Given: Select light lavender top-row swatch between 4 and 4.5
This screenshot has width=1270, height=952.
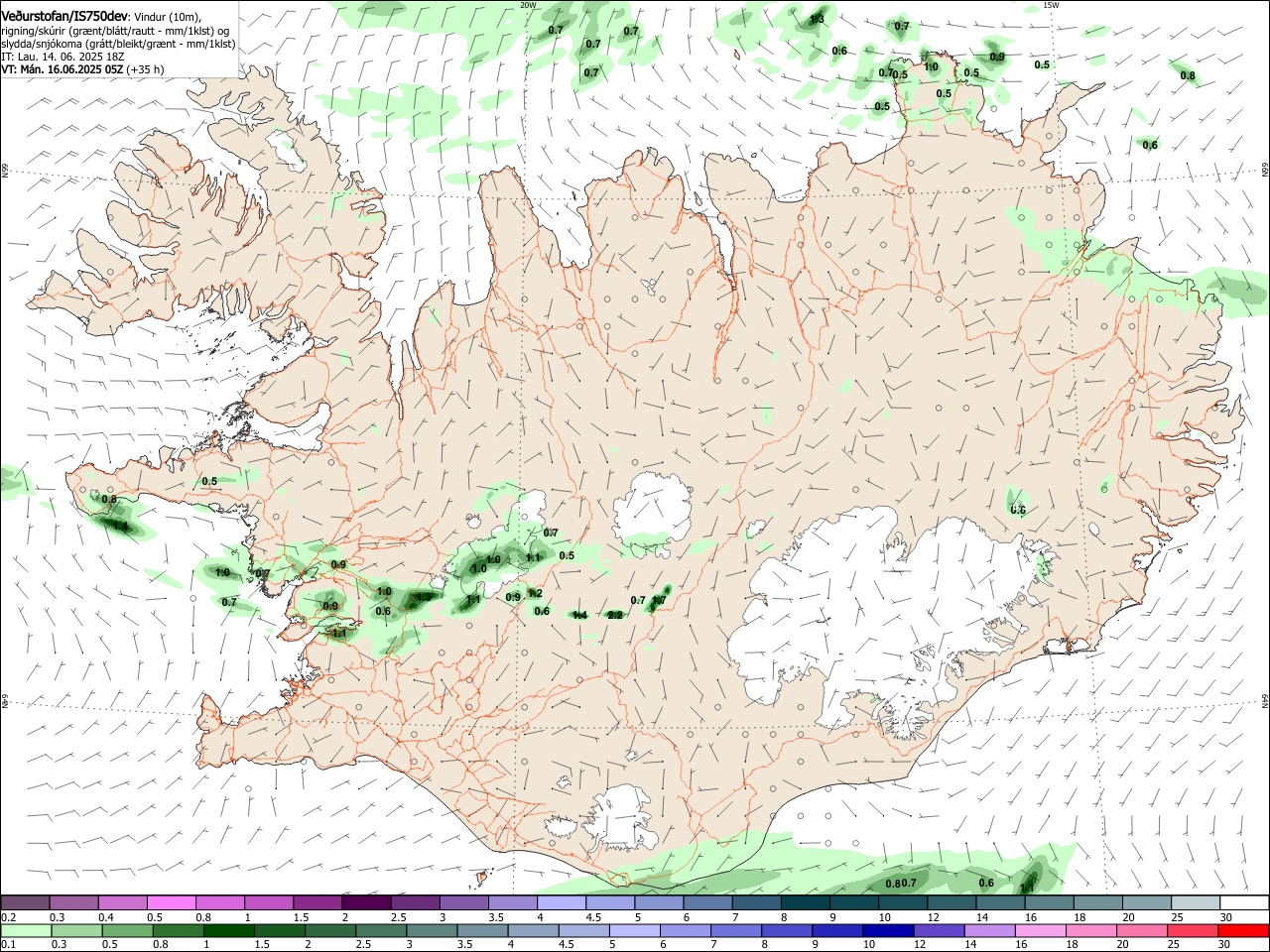Looking at the screenshot, I should pyautogui.click(x=561, y=903).
